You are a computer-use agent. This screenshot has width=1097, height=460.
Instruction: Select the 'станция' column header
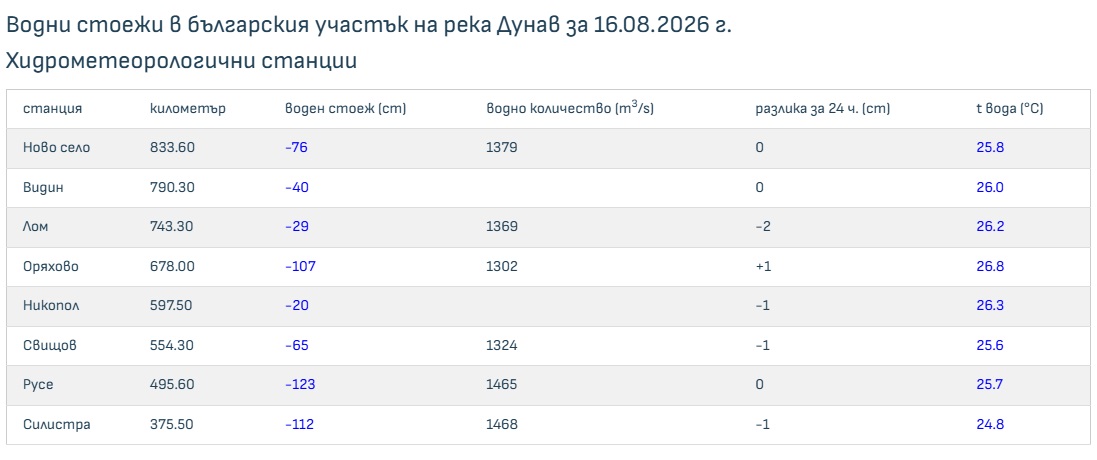pos(52,109)
